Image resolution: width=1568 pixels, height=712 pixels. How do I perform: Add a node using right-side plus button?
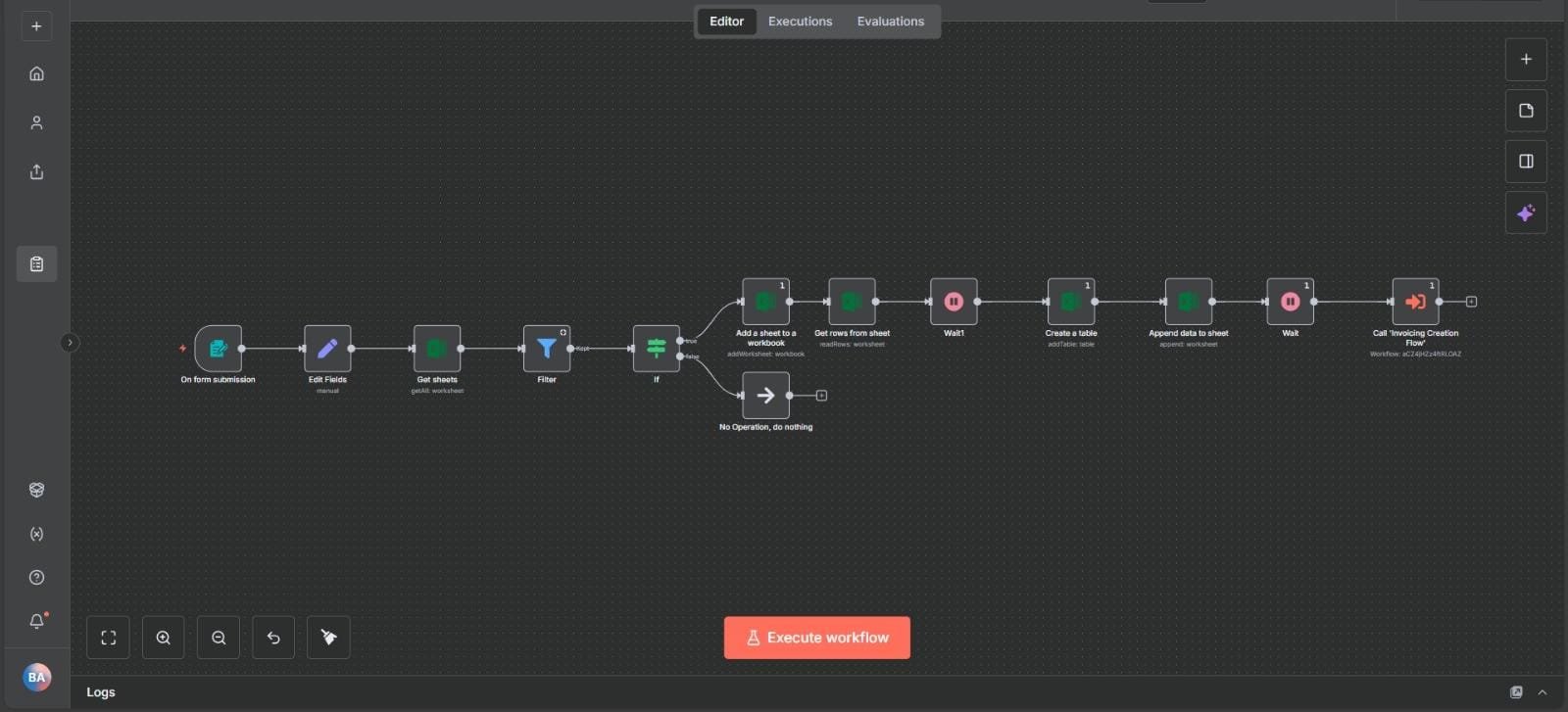pyautogui.click(x=1526, y=60)
